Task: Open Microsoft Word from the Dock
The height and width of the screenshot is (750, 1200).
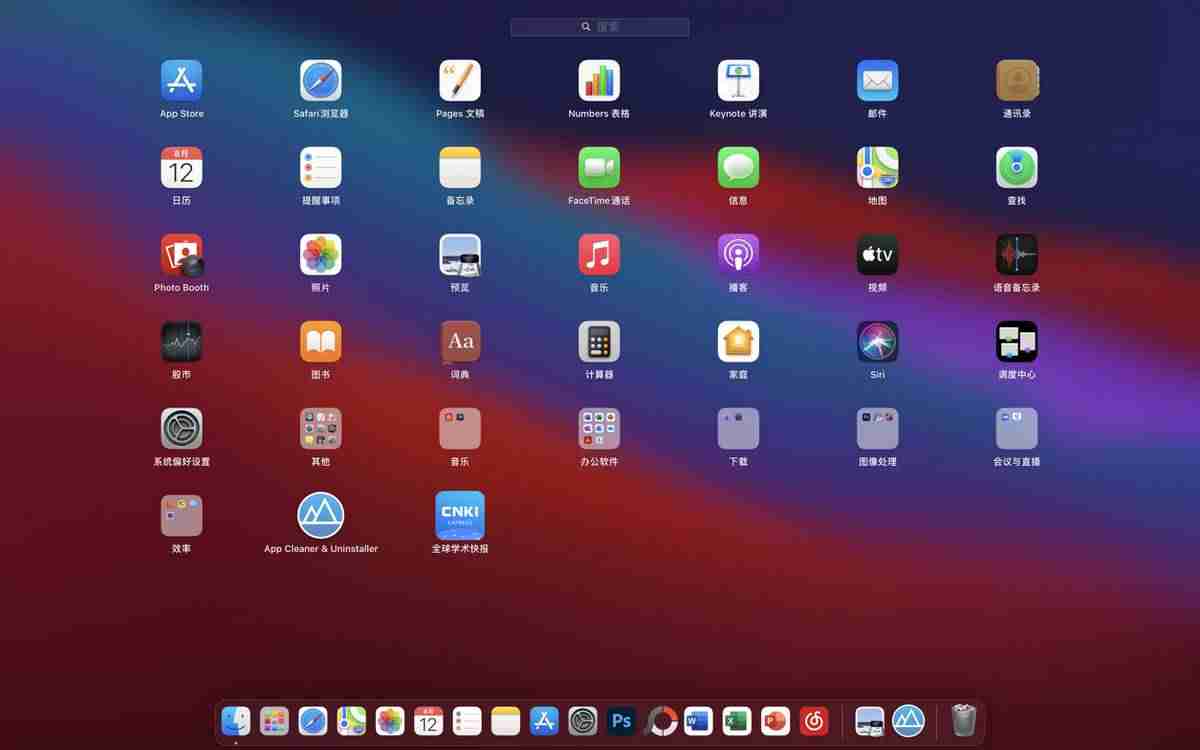Action: (x=698, y=721)
